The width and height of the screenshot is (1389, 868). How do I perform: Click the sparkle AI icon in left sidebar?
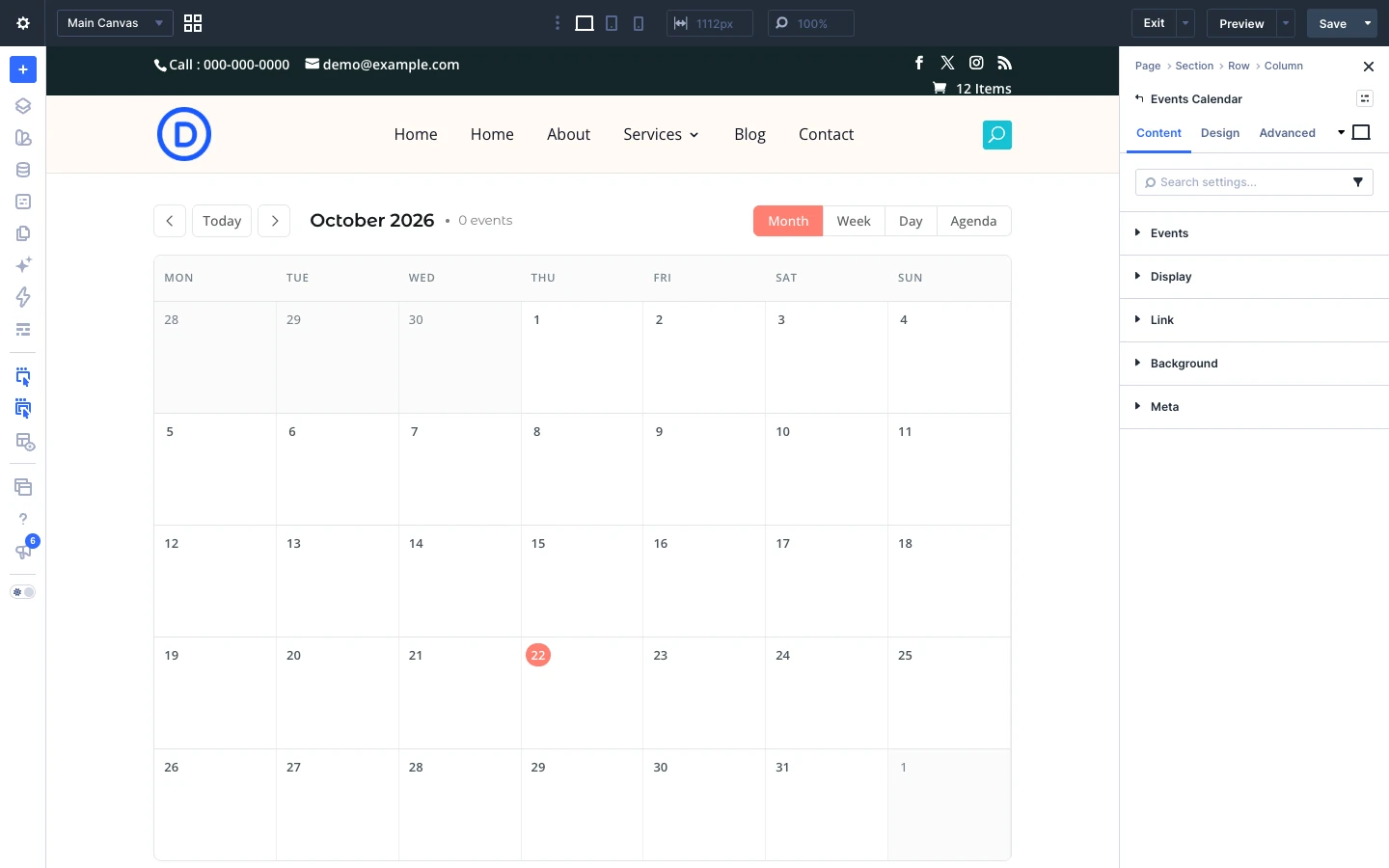[23, 265]
